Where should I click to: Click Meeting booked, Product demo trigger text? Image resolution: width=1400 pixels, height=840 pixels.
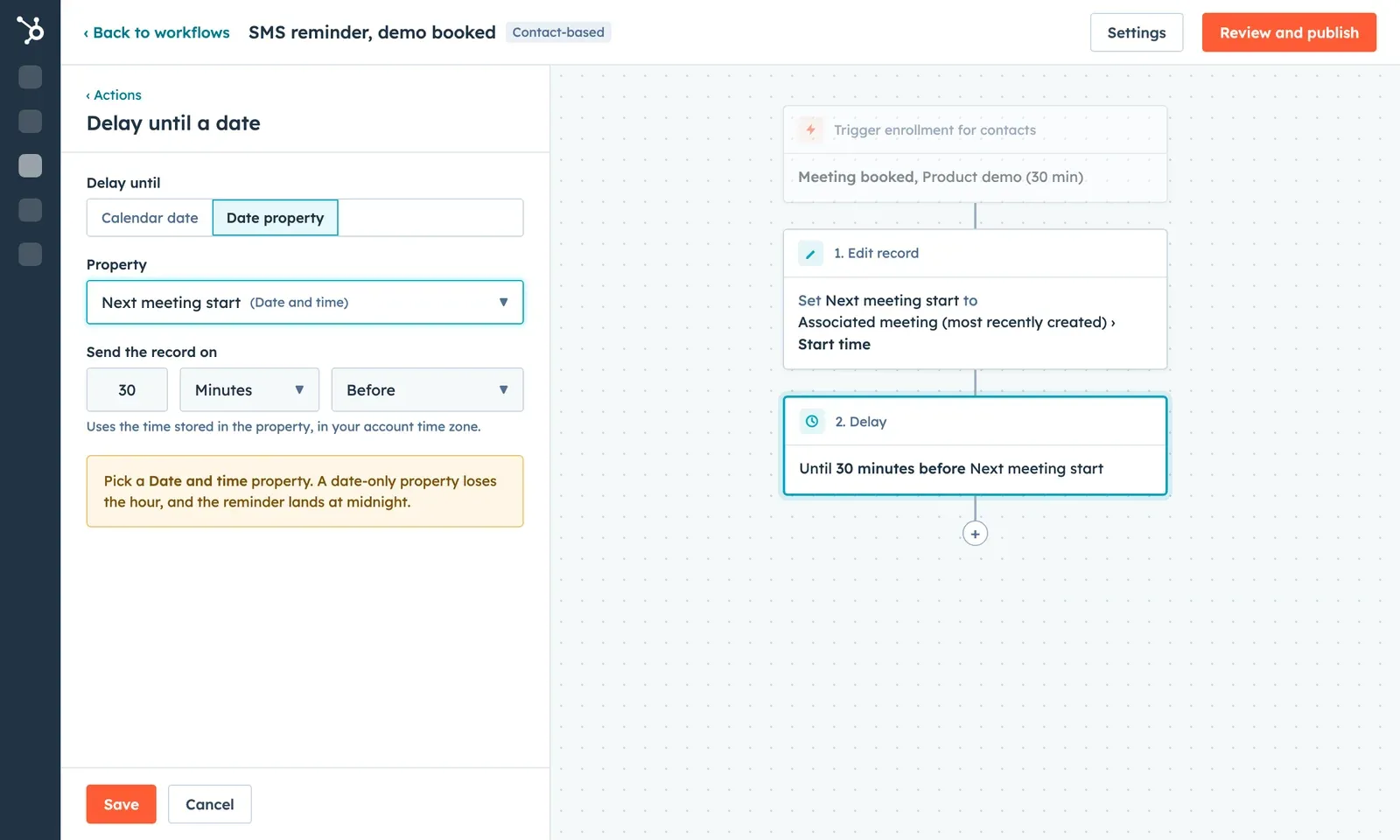click(x=941, y=177)
